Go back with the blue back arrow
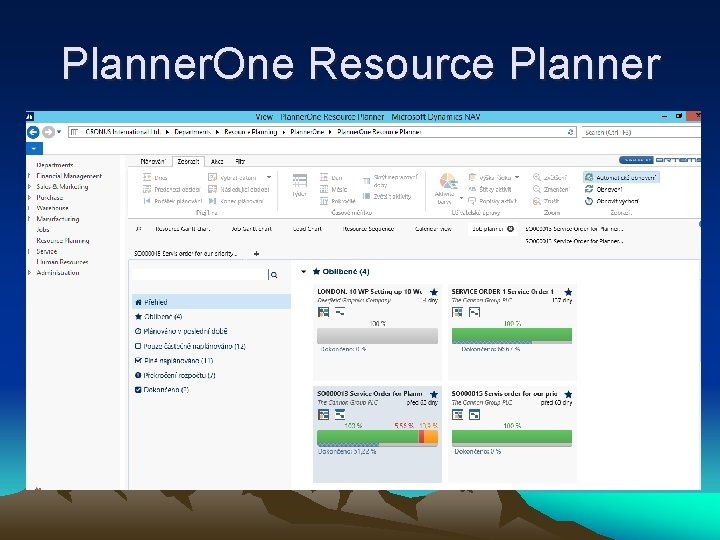Screen dimensions: 720x540 pos(33,132)
